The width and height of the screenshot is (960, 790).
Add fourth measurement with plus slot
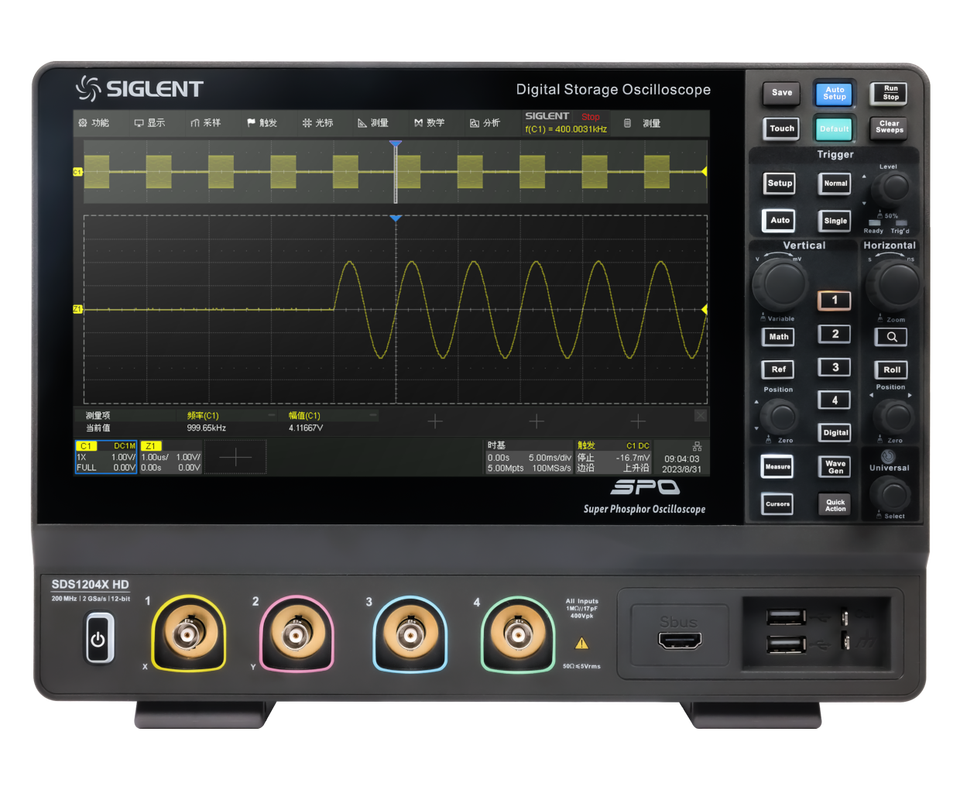pyautogui.click(x=536, y=421)
